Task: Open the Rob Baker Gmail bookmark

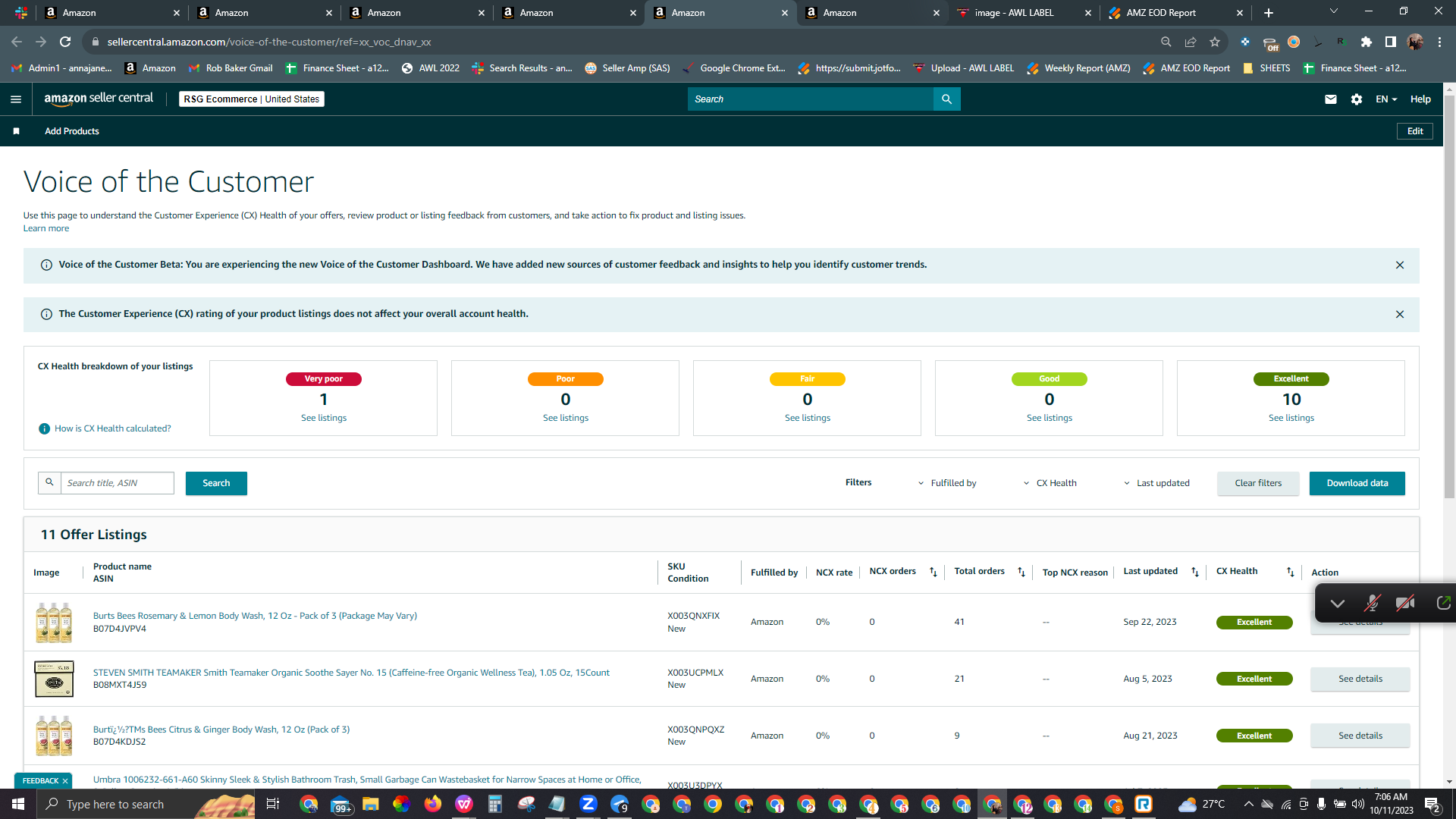Action: (x=231, y=68)
